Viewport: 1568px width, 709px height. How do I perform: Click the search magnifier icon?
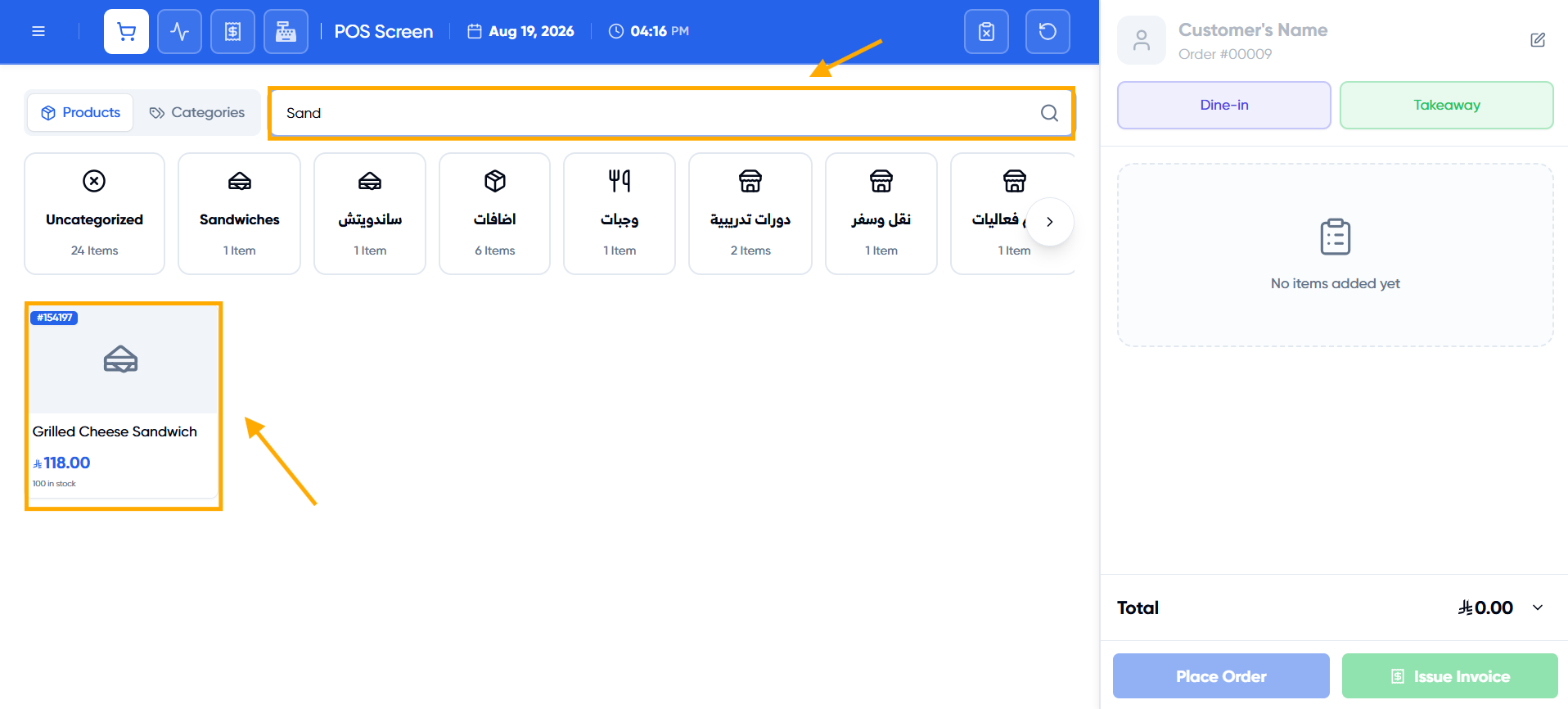[x=1049, y=113]
